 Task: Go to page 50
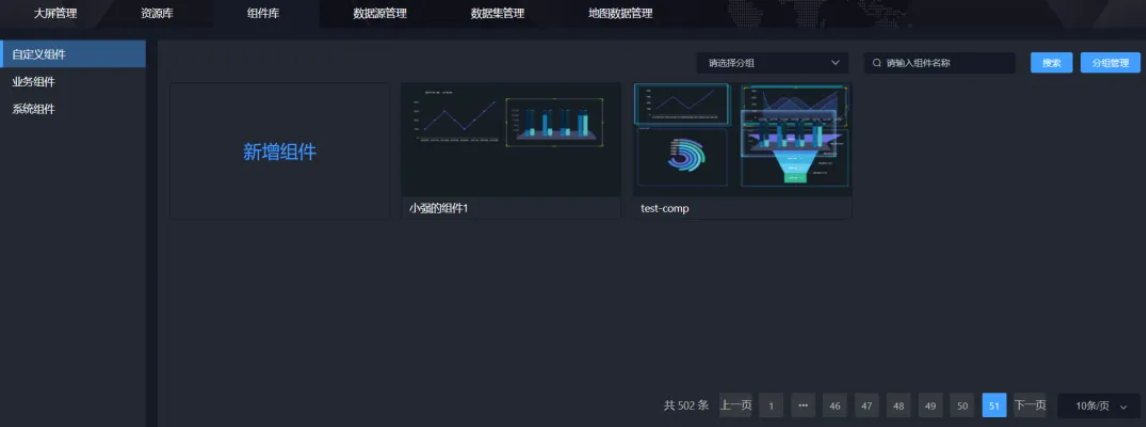pyautogui.click(x=963, y=405)
